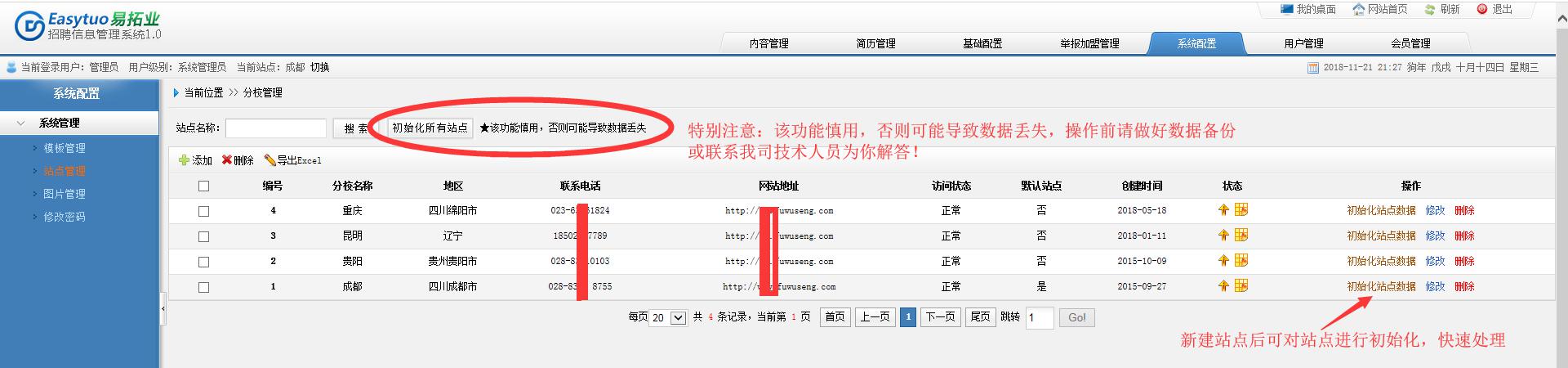This screenshot has width=1568, height=368.
Task: Click 删除 link for 重庆
Action: coord(1464,210)
